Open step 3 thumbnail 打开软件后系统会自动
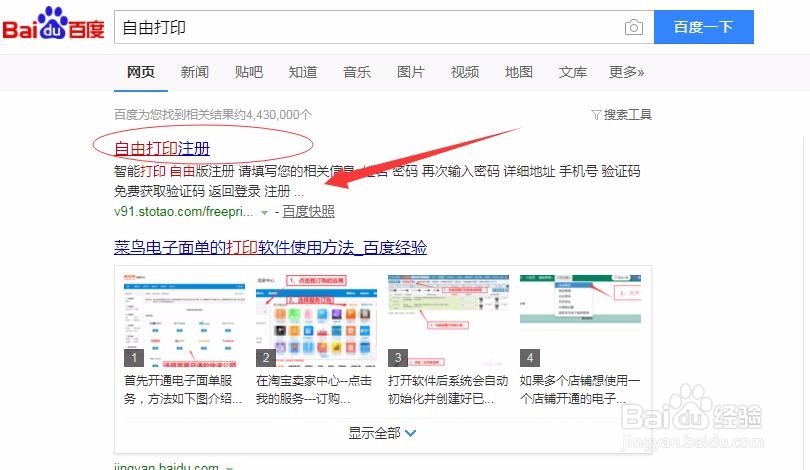The image size is (810, 470). (x=448, y=320)
